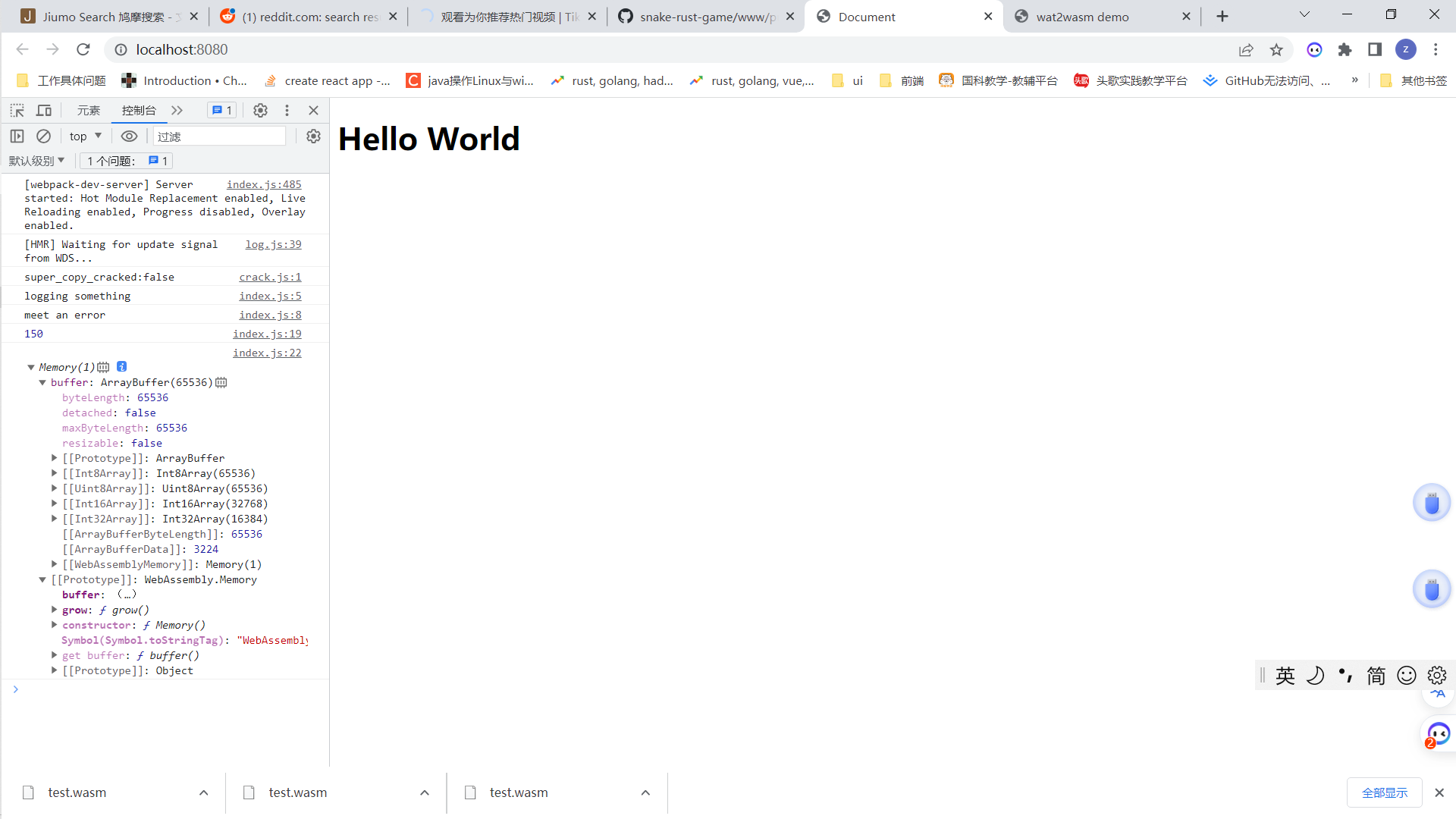Toggle device toolbar emulation icon
This screenshot has width=1456, height=819.
(x=44, y=111)
